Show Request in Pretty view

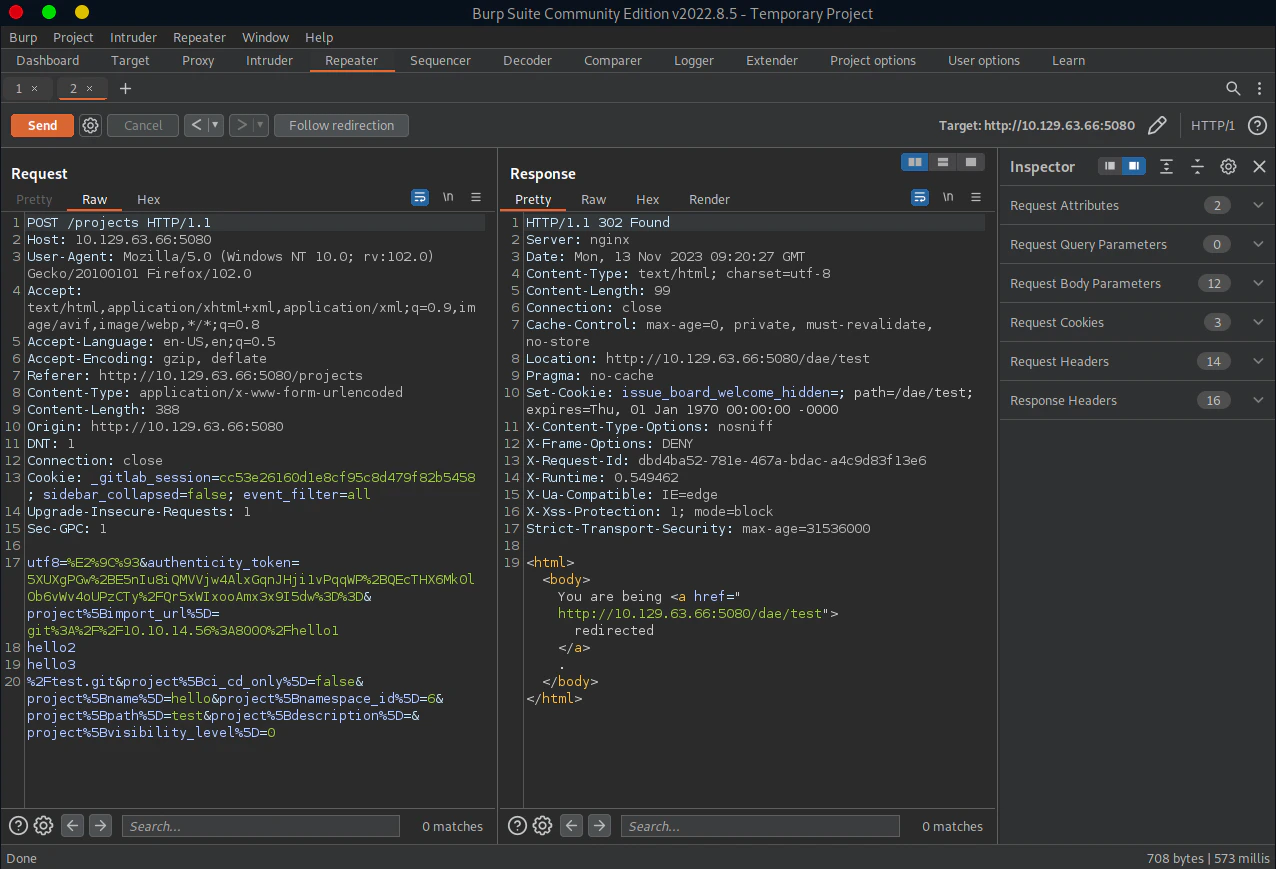34,199
